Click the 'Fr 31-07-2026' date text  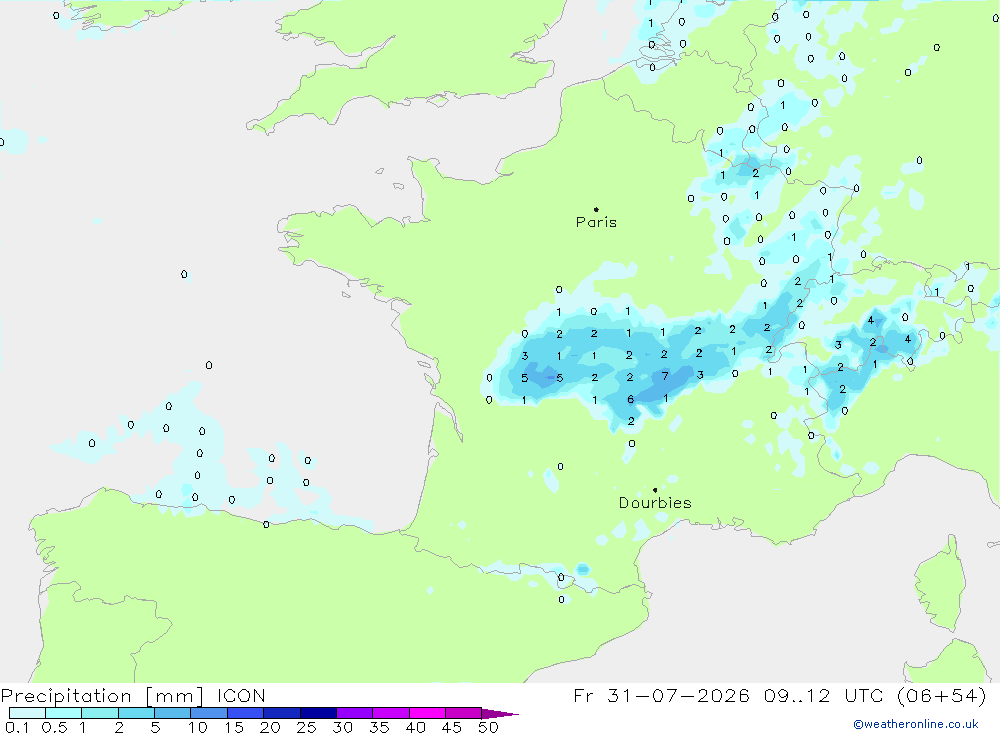click(x=661, y=695)
